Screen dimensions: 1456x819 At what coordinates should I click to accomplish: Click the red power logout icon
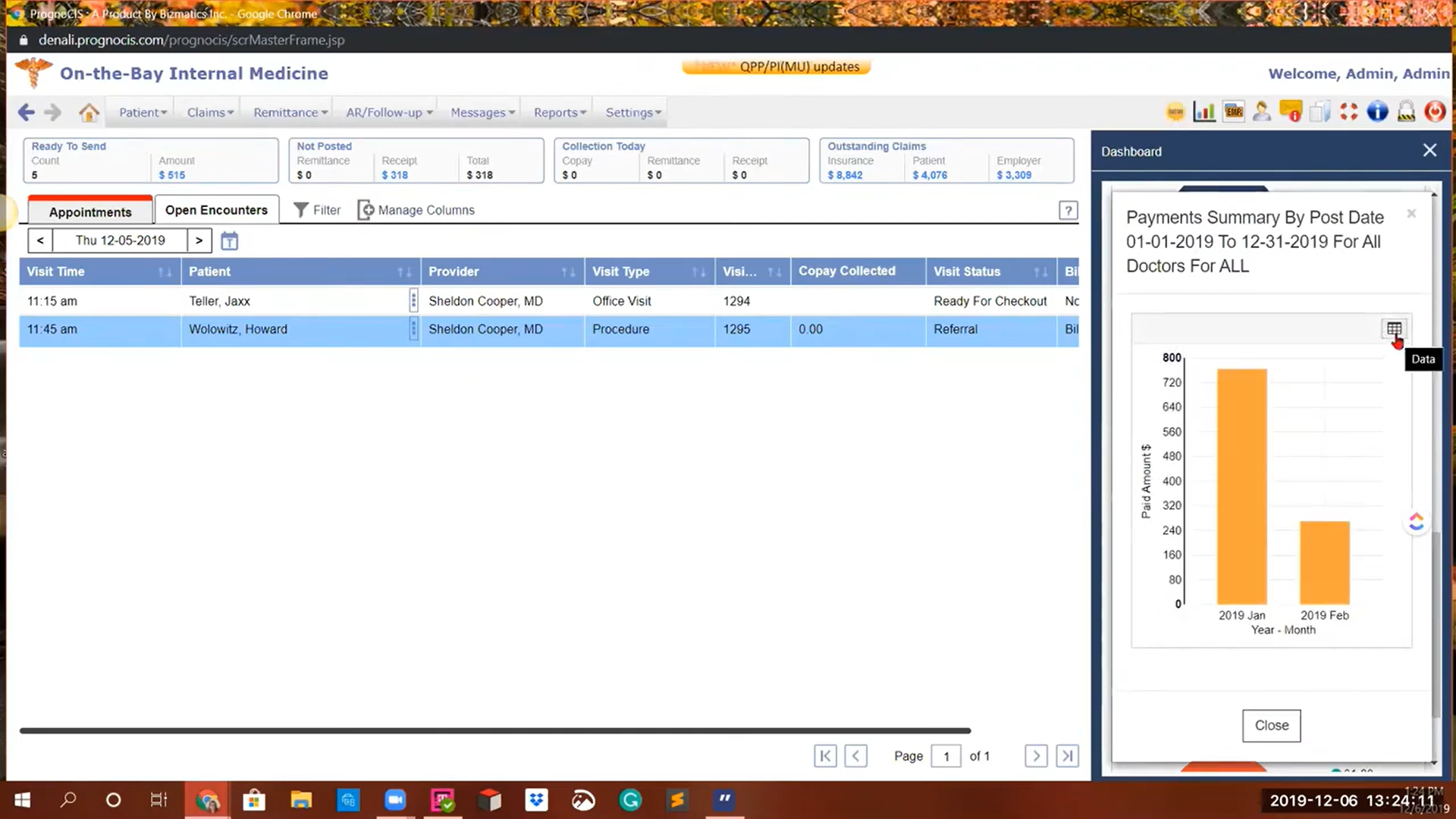1434,112
